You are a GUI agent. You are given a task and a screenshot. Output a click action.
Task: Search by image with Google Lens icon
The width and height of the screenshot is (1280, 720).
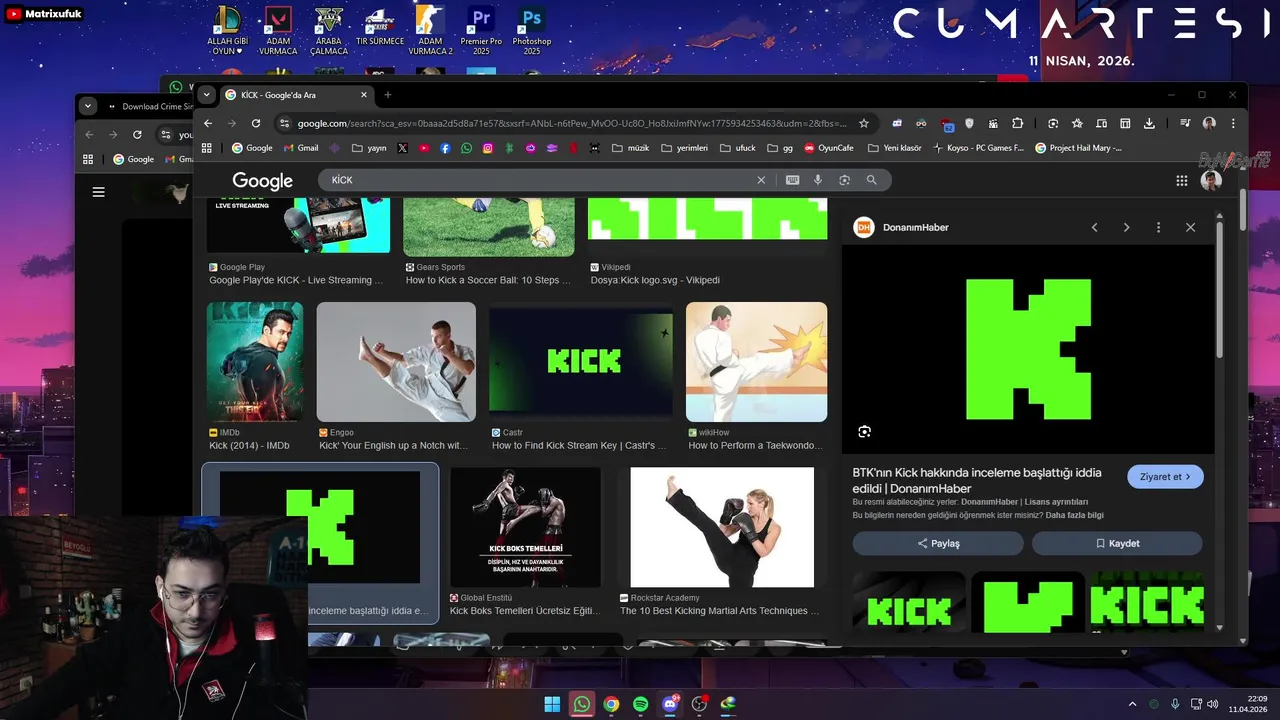[844, 180]
